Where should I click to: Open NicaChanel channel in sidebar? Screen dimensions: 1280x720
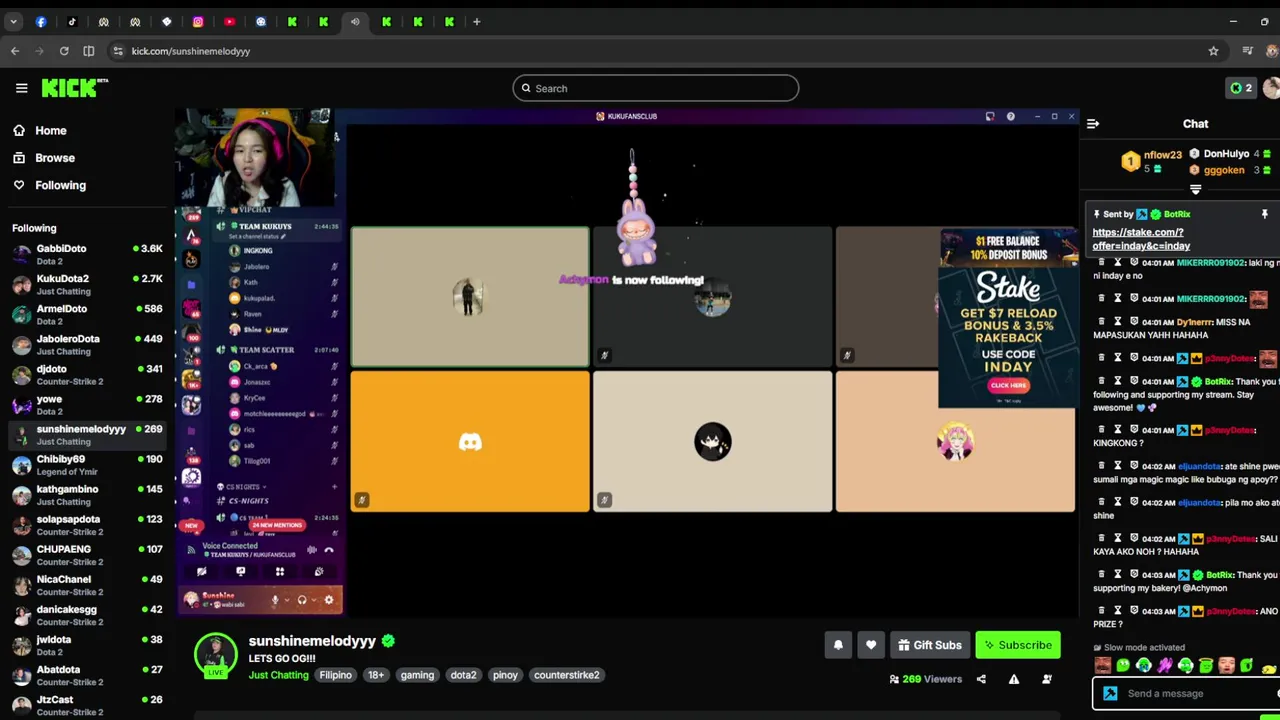click(x=85, y=584)
